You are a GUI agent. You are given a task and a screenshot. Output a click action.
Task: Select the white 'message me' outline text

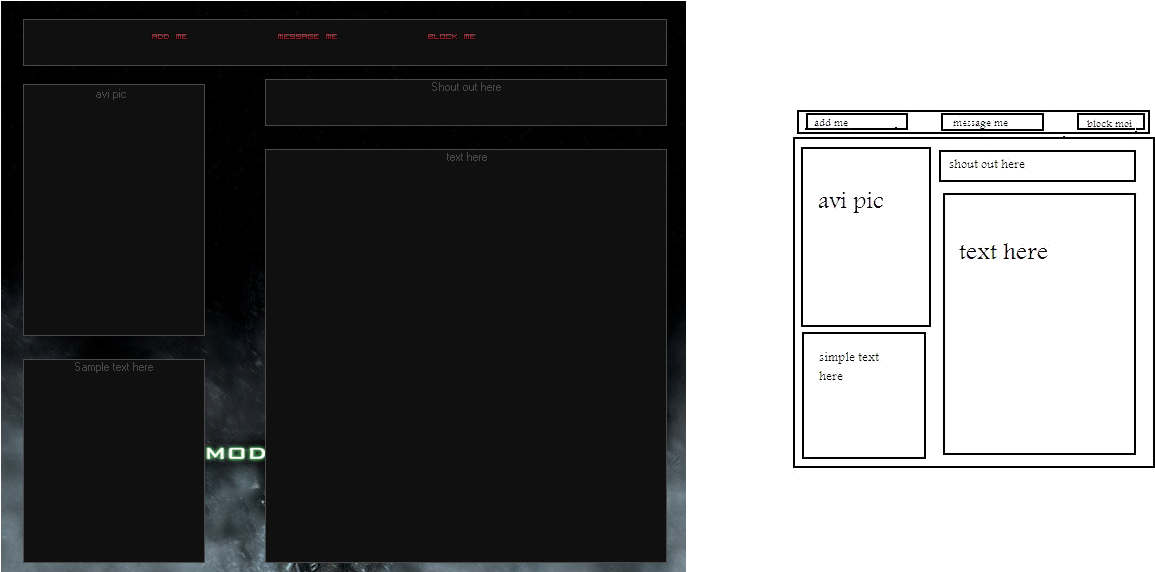pyautogui.click(x=980, y=123)
